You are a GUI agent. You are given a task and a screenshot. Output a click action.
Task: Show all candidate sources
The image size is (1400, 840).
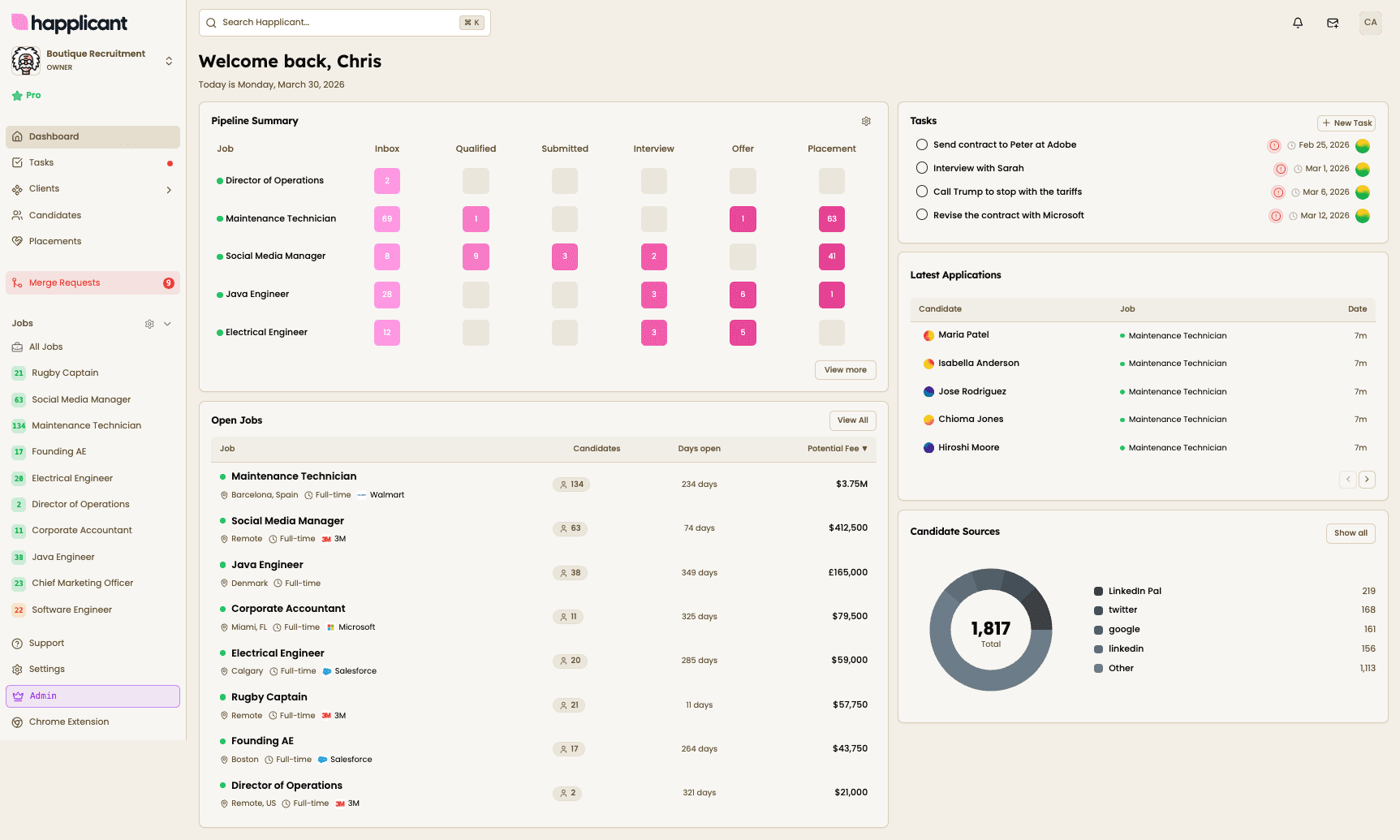(1350, 533)
